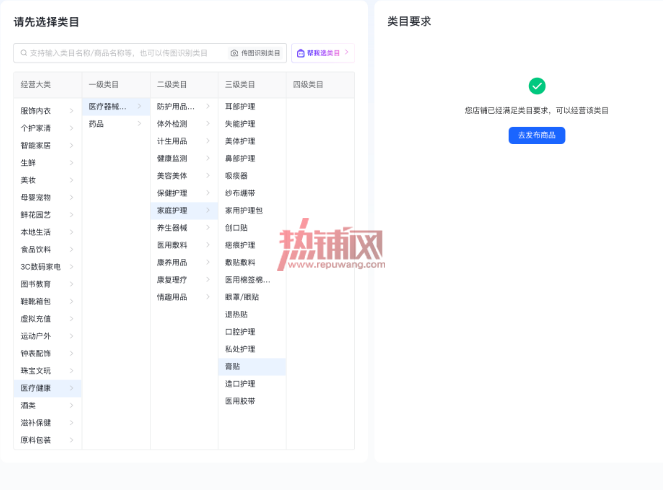Select 鞋靴箱包 category
Screen dimensions: 663x490
point(47,301)
